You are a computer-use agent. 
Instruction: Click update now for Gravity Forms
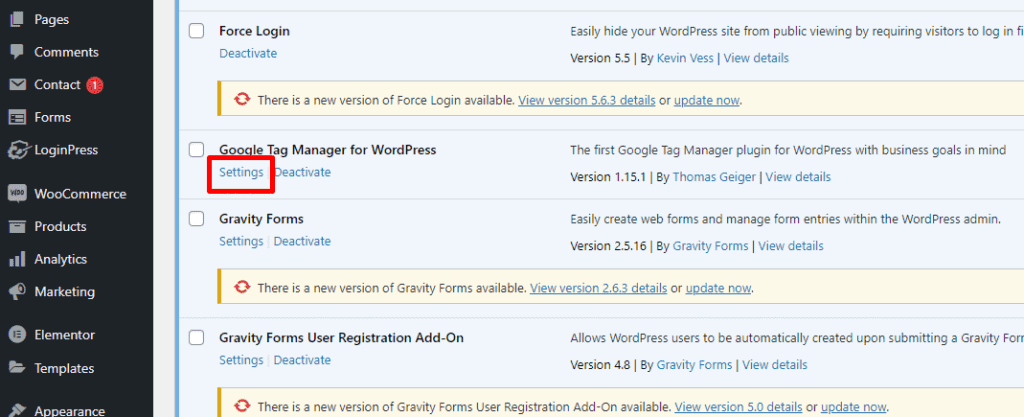pos(718,288)
